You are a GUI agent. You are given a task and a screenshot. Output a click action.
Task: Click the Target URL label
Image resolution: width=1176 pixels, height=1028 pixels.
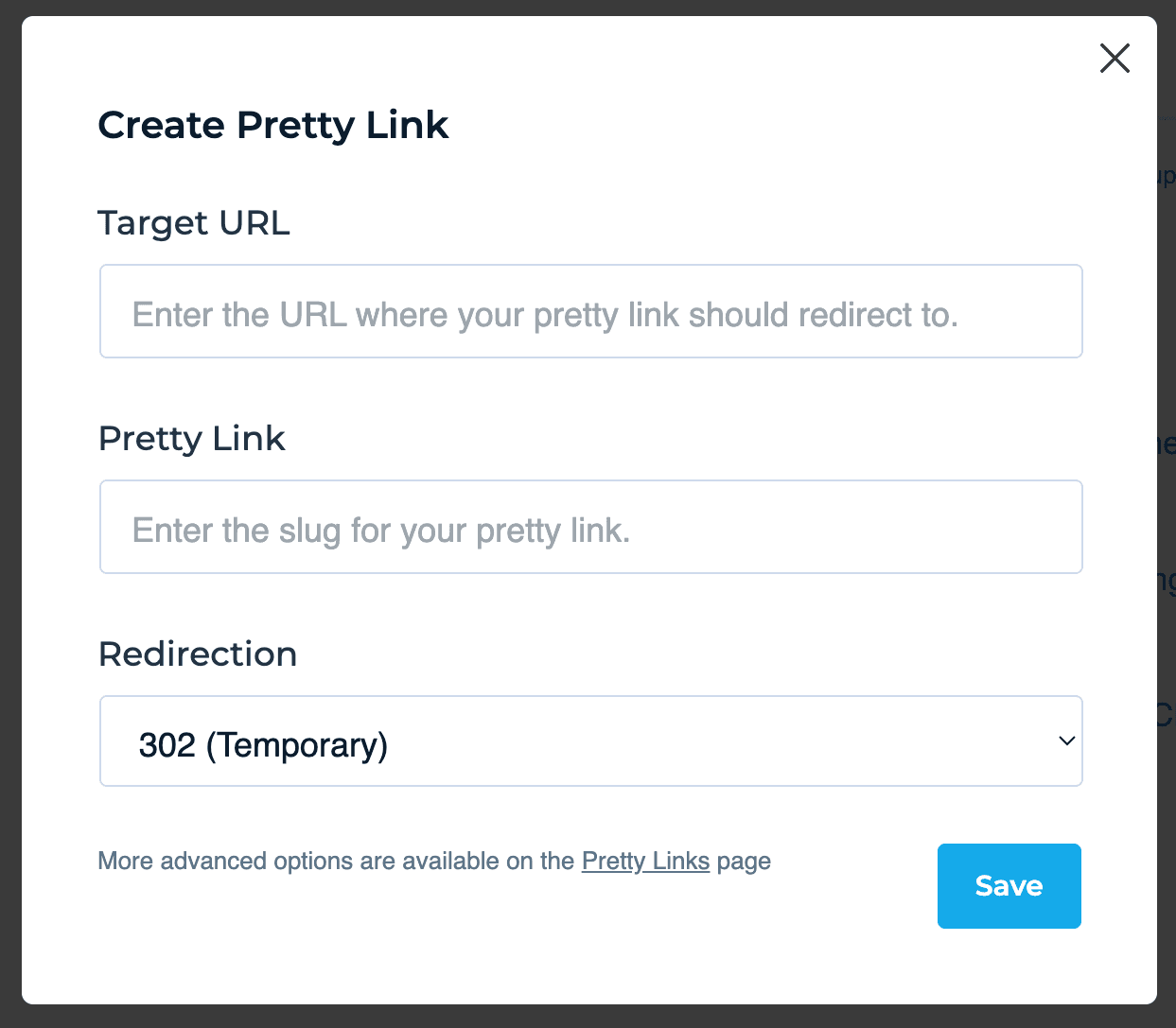pos(194,223)
